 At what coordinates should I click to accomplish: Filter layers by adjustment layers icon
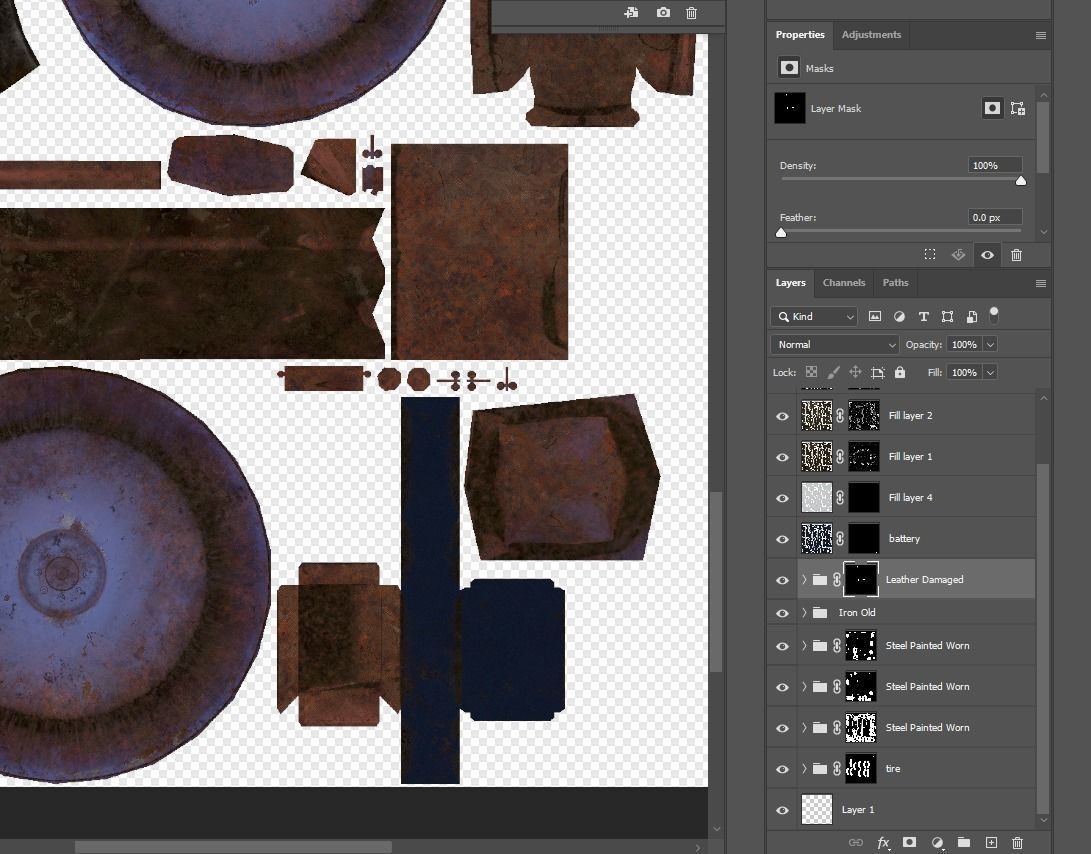(899, 317)
